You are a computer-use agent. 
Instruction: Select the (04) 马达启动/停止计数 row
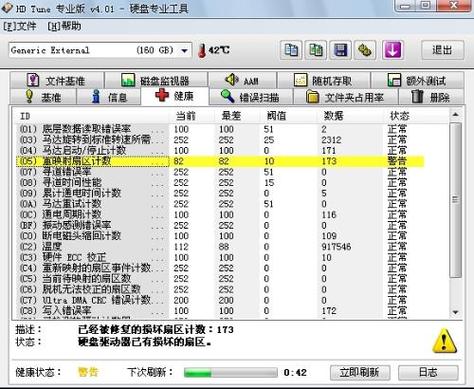click(x=220, y=150)
